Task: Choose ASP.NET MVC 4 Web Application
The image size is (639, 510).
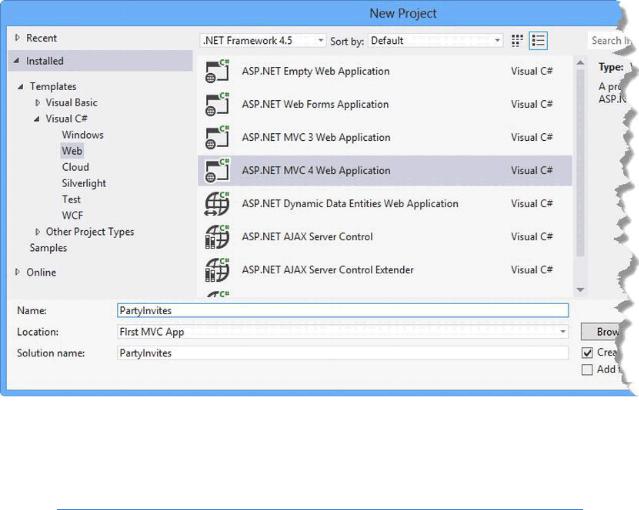Action: (385, 170)
